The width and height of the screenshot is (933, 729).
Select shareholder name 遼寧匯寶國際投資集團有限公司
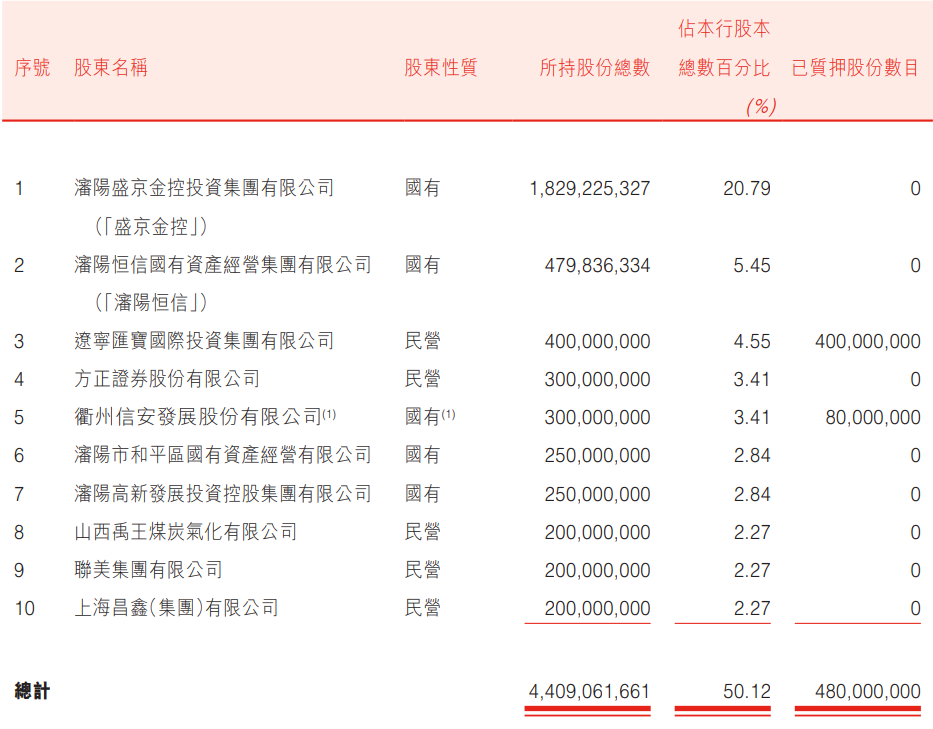(204, 341)
